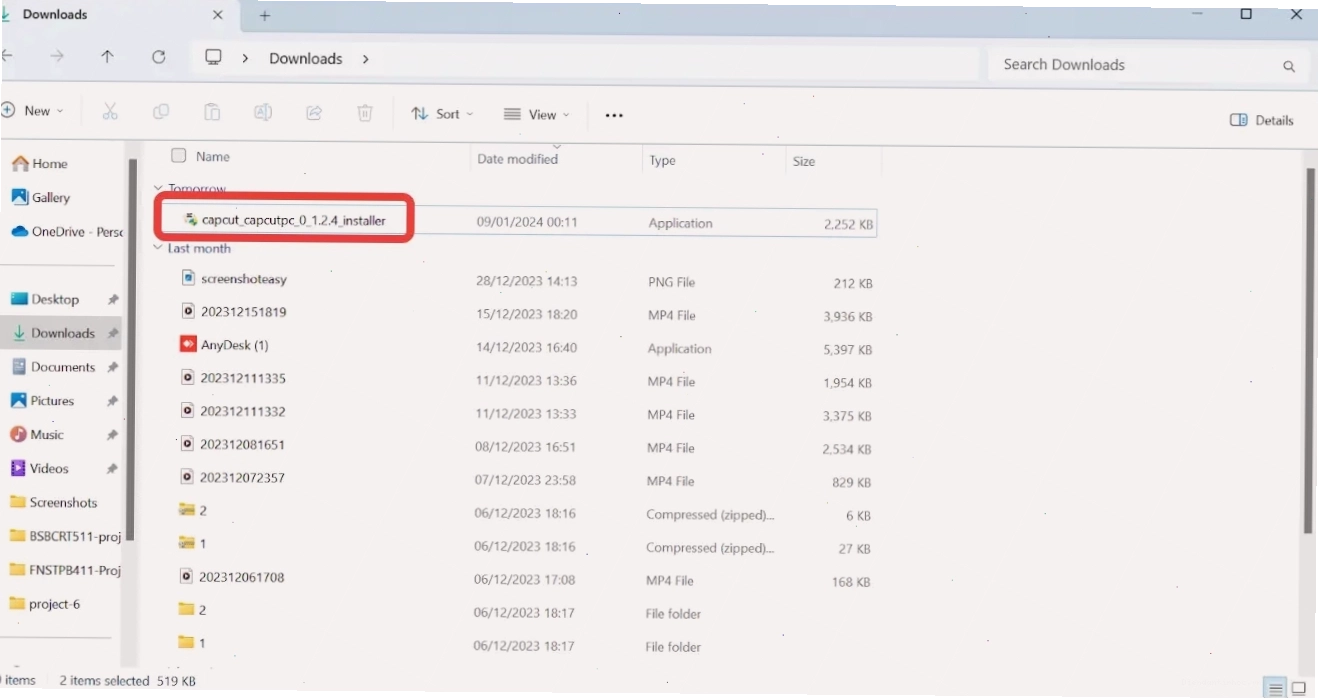Viewport: 1318px width, 699px height.
Task: Click the New button in toolbar
Action: click(x=32, y=111)
